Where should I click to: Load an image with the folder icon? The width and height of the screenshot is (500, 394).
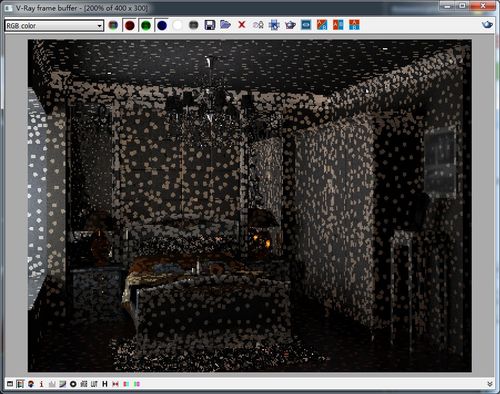click(226, 25)
